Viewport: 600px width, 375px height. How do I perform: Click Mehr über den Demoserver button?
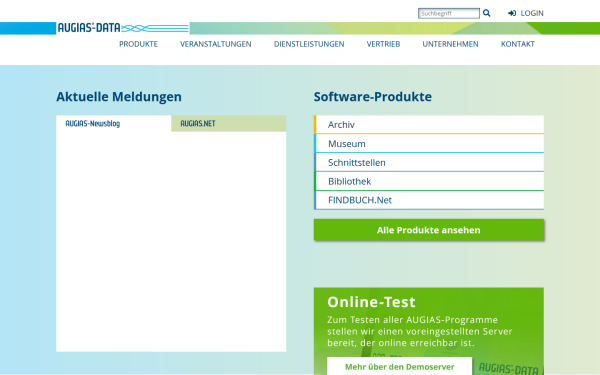pos(399,367)
